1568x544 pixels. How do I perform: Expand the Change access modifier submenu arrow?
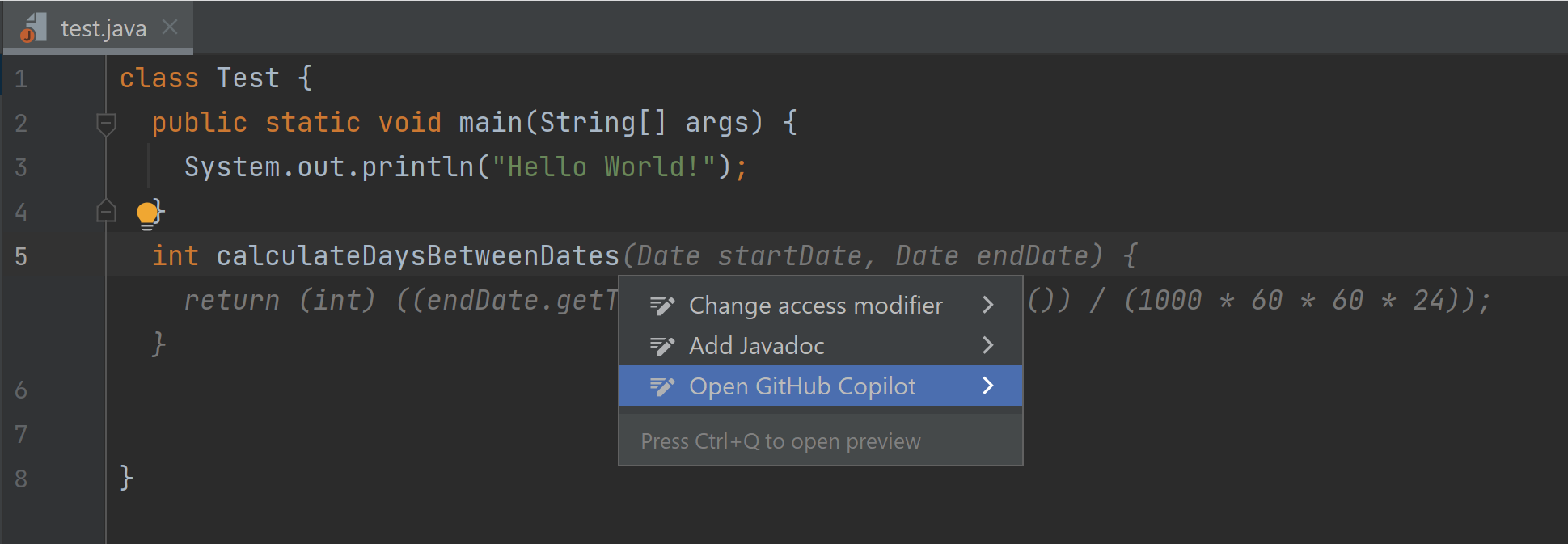click(x=987, y=305)
